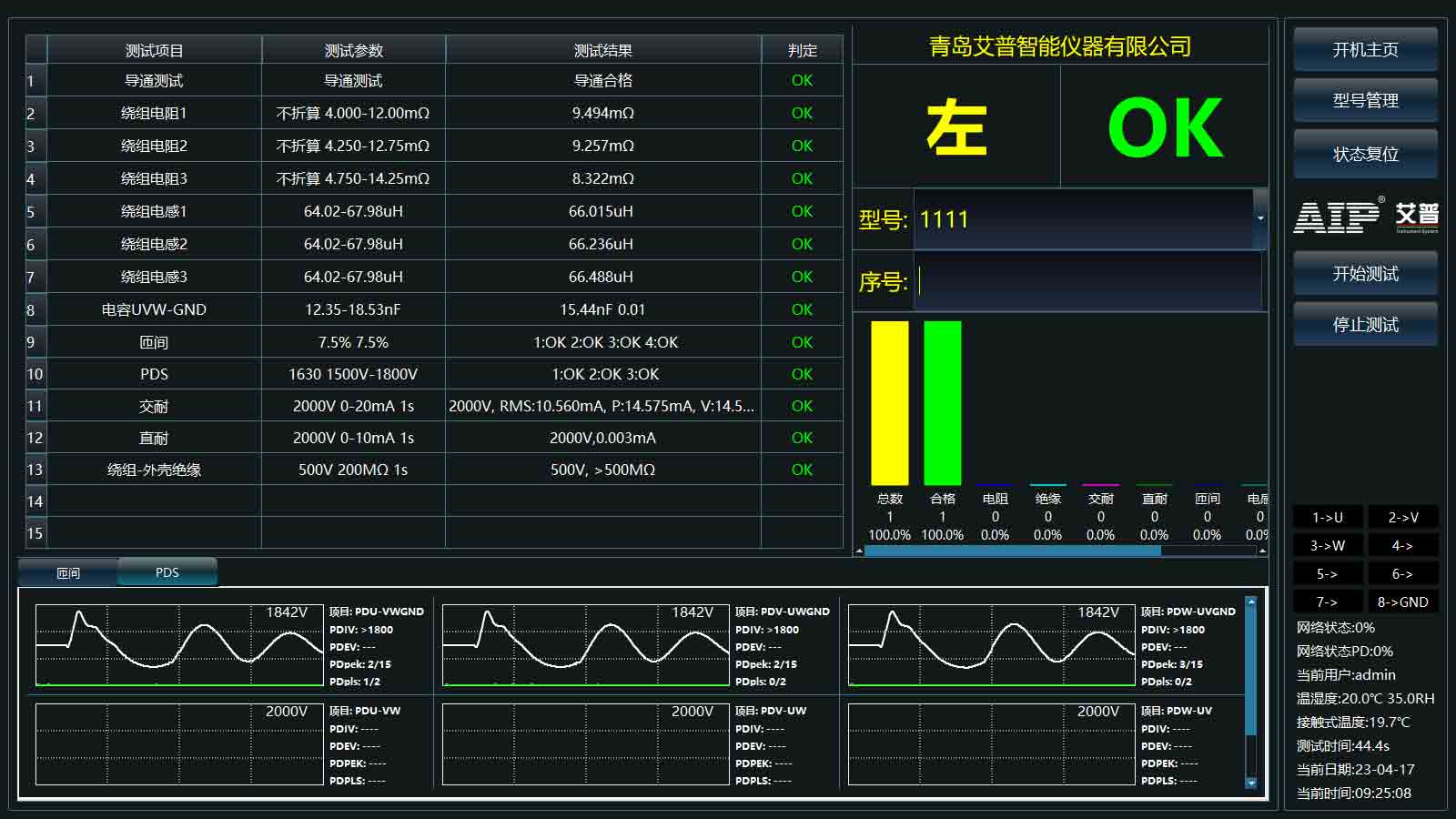Viewport: 1456px width, 819px height.
Task: Click 1->U wiring mapping button
Action: [x=1327, y=517]
